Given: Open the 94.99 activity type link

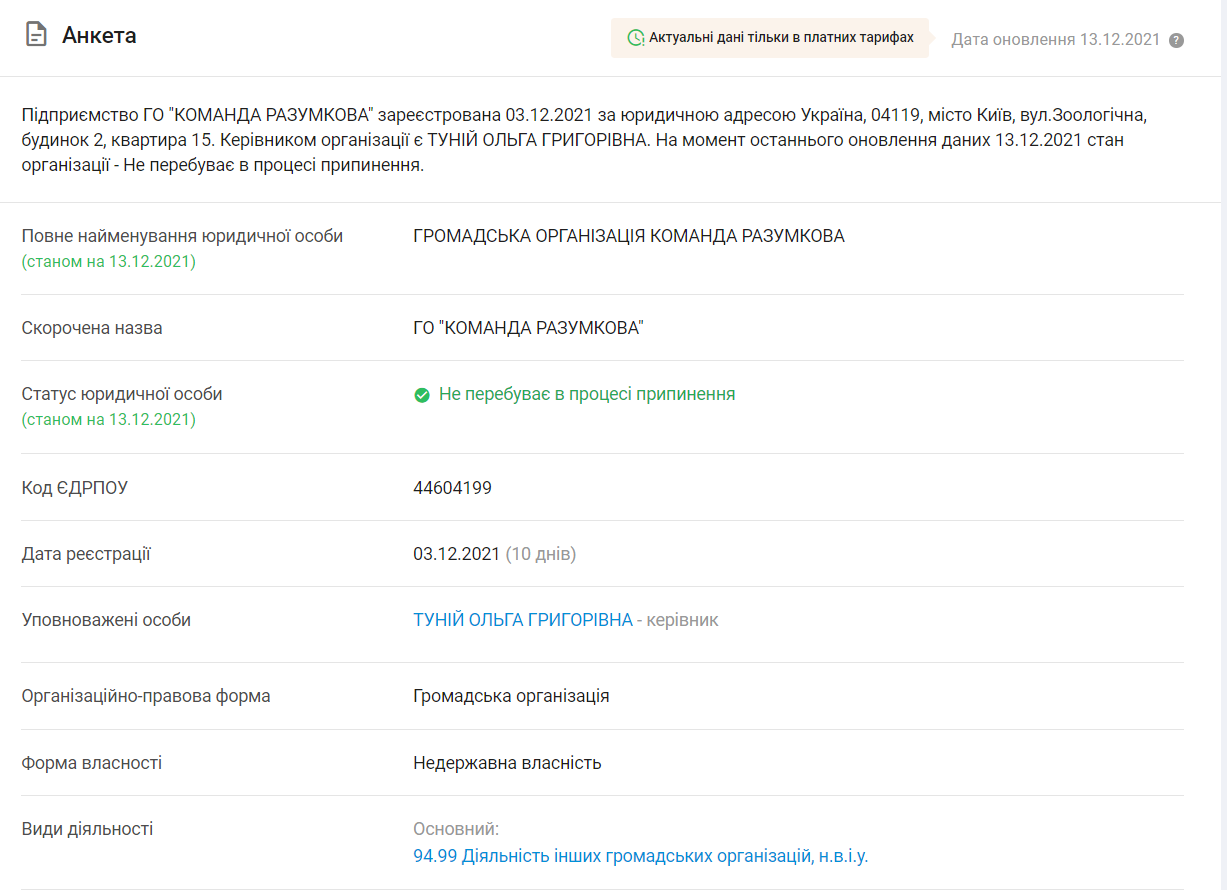Looking at the screenshot, I should click(640, 856).
